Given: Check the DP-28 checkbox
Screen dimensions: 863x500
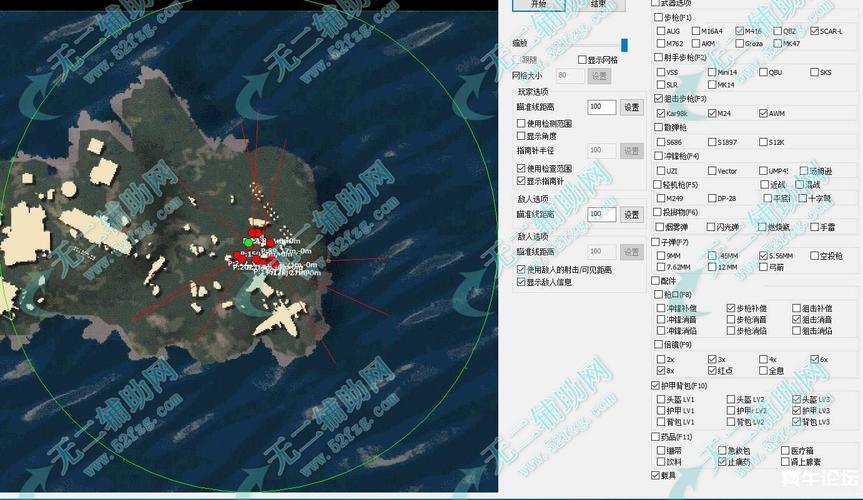Looking at the screenshot, I should (x=712, y=198).
